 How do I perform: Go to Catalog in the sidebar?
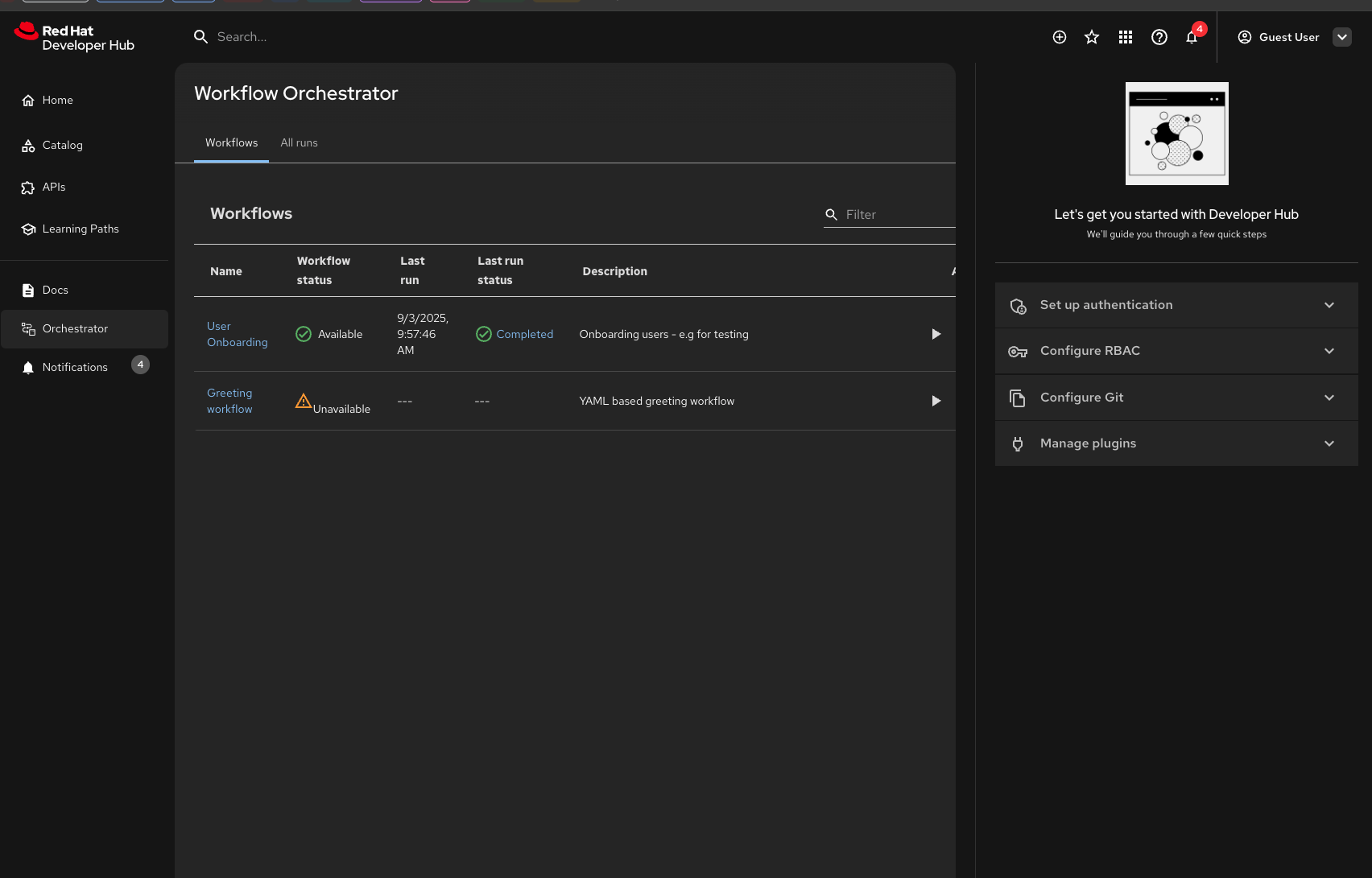tap(62, 146)
